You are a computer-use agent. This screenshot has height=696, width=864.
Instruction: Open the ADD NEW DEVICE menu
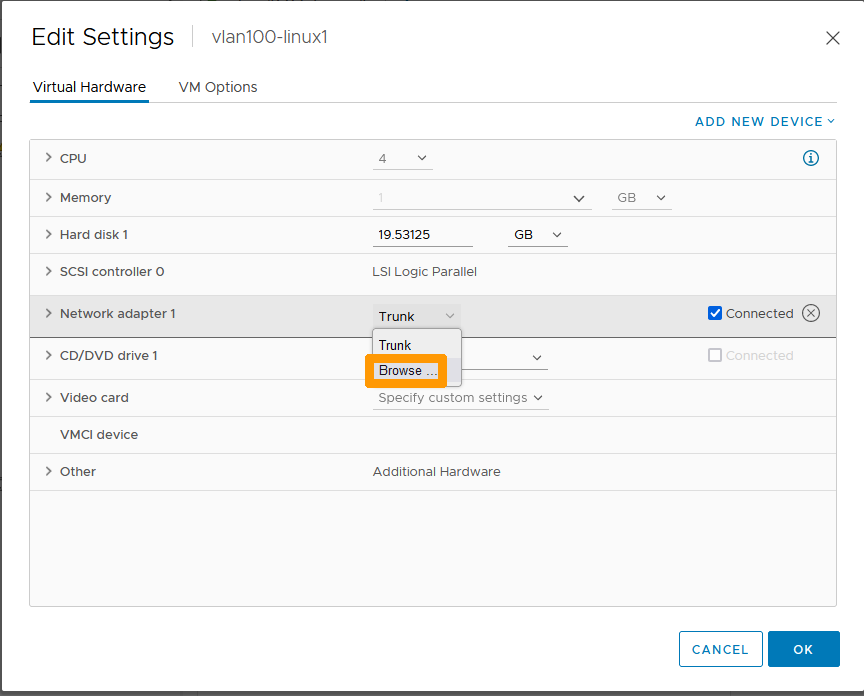click(764, 121)
